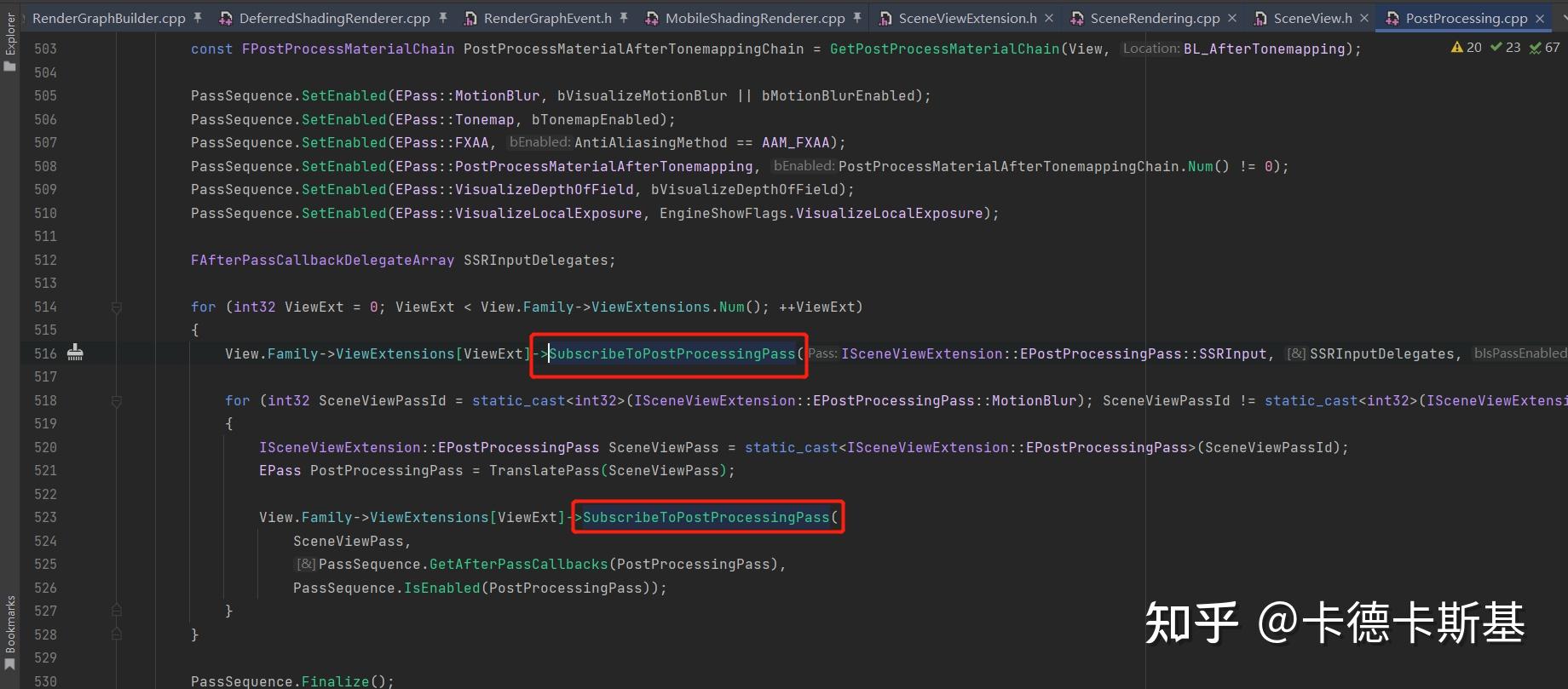Unpin the RenderGraphBuilder.cpp tab pin icon
The image size is (1568, 689).
coord(198,18)
